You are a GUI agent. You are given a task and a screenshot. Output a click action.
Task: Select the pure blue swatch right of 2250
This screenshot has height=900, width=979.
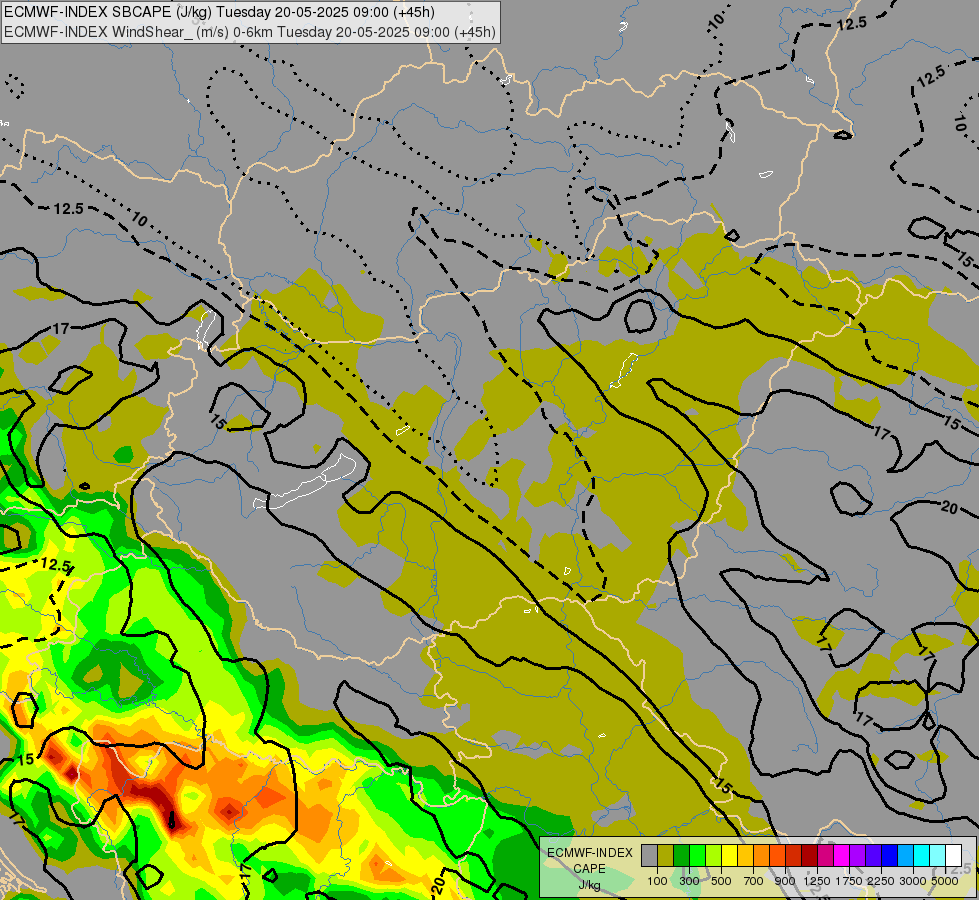890,856
